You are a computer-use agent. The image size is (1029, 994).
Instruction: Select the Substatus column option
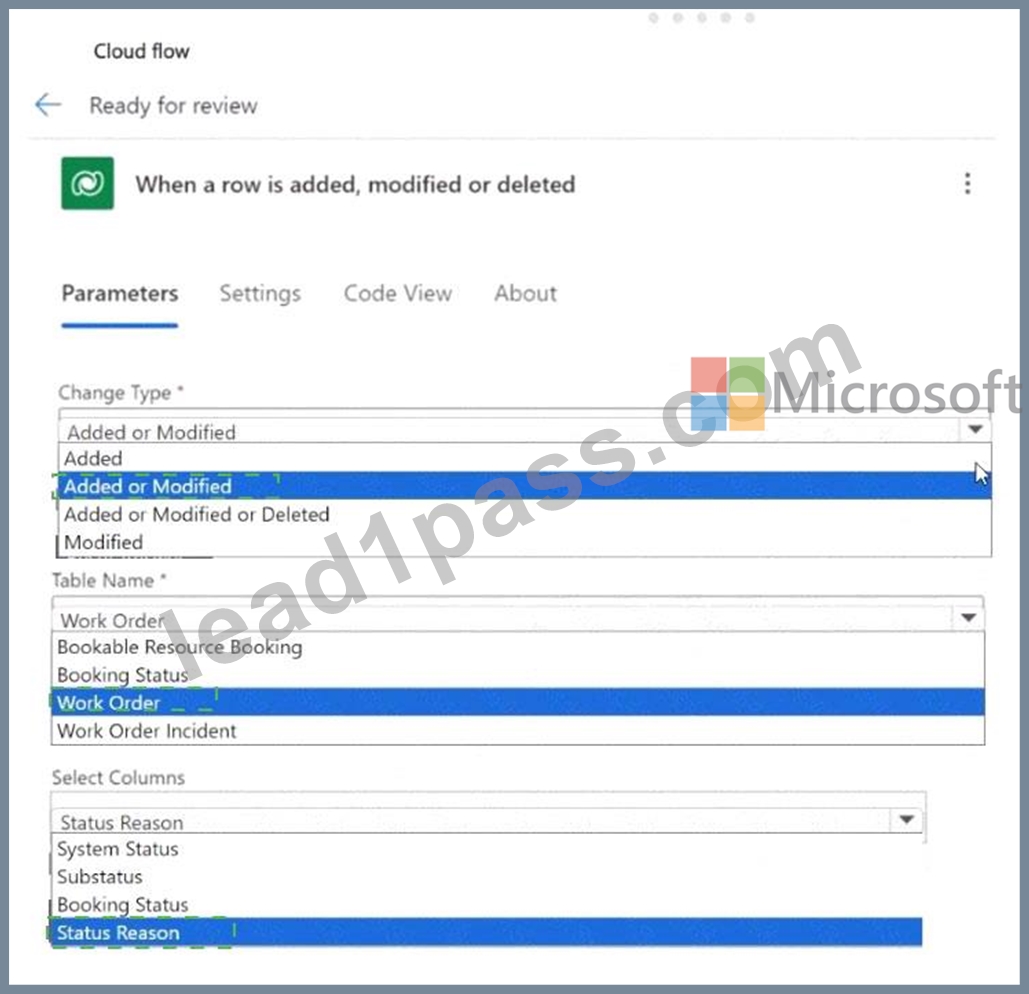[487, 877]
